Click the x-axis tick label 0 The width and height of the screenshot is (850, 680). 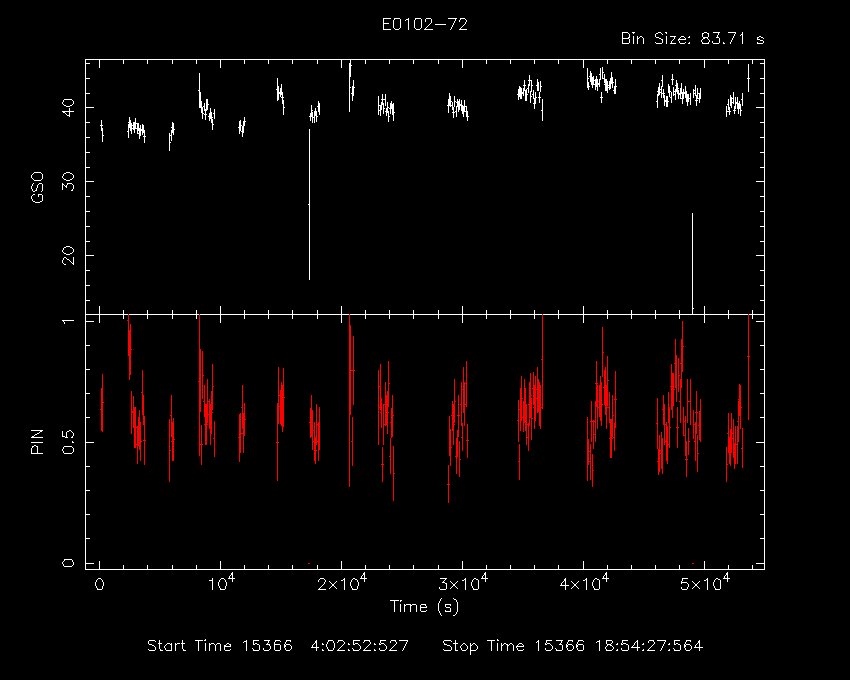click(100, 585)
